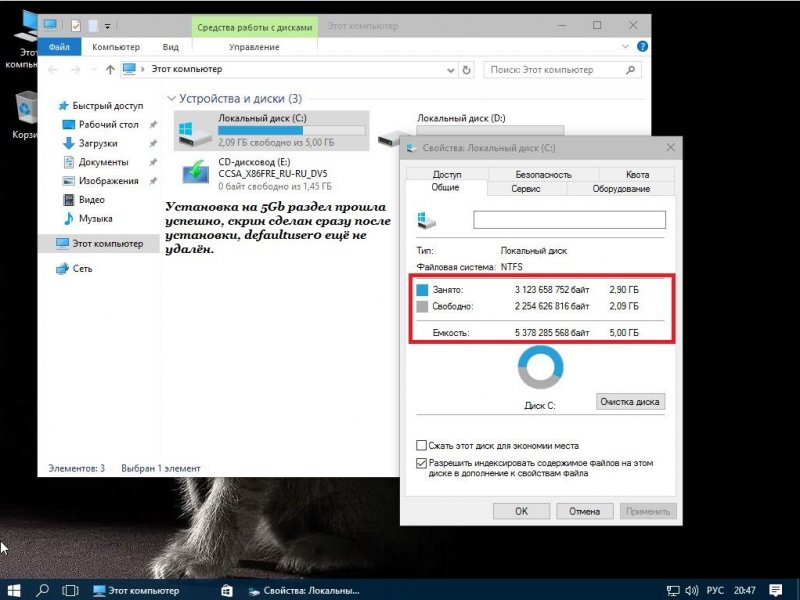The height and width of the screenshot is (600, 800).
Task: Select the 'Этот компьютер' desktop icon
Action: click(21, 40)
